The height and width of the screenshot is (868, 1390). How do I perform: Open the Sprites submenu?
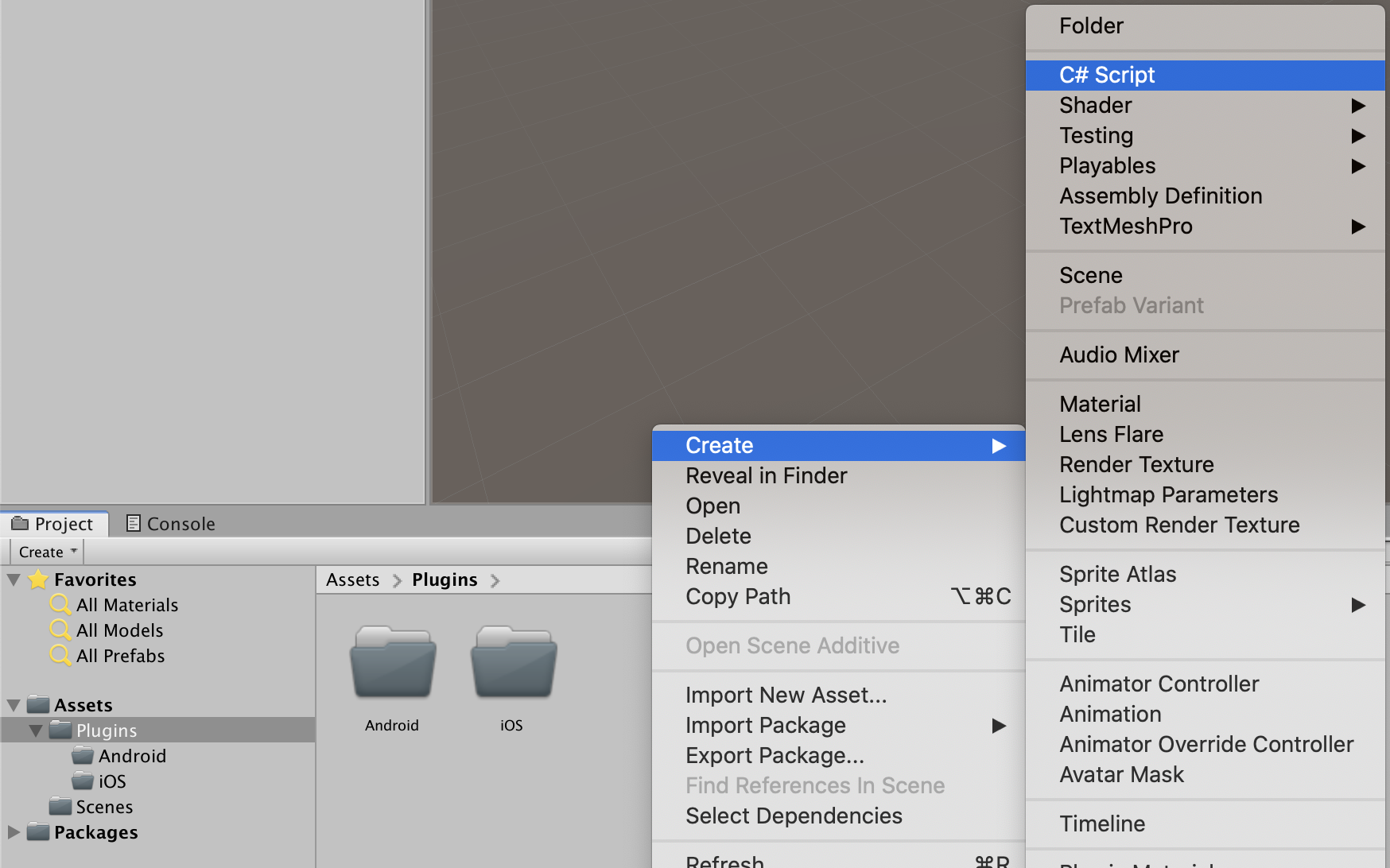point(1206,604)
